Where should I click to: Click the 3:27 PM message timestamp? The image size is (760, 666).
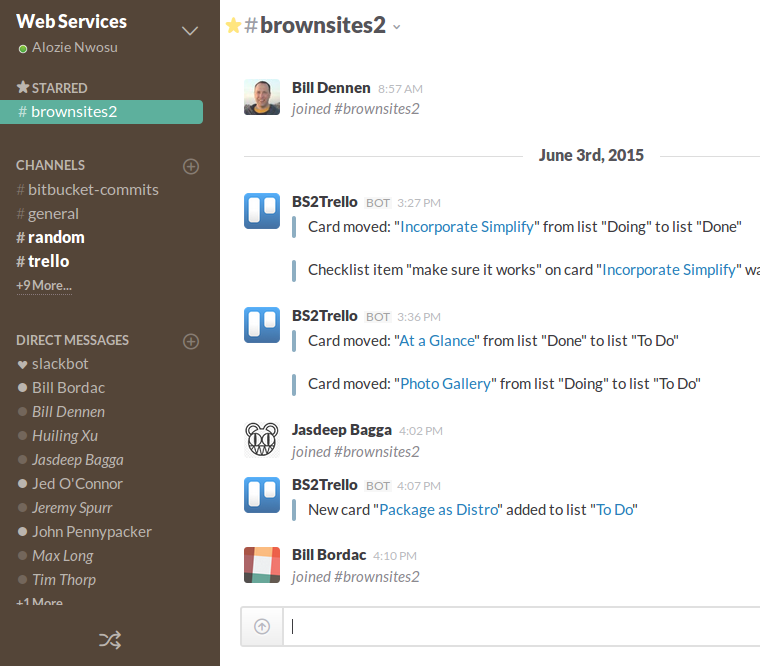tap(419, 203)
